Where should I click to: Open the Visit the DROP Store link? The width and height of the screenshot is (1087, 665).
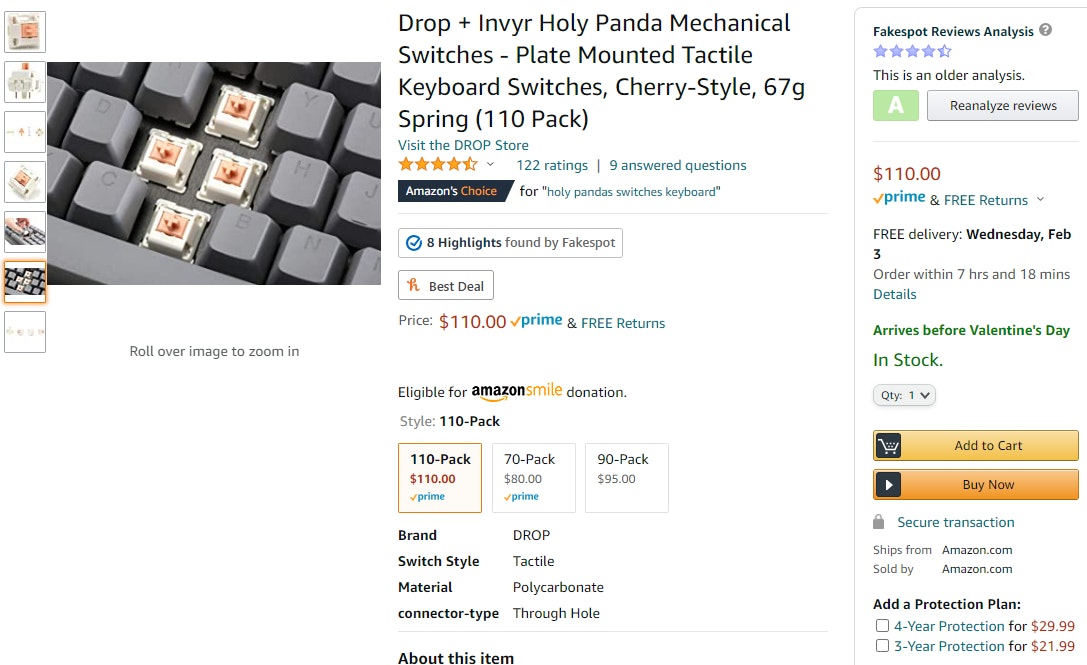tap(463, 145)
